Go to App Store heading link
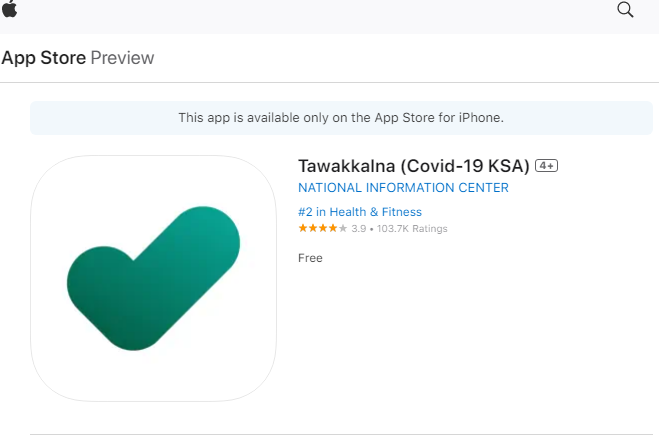The width and height of the screenshot is (659, 442). [x=44, y=58]
